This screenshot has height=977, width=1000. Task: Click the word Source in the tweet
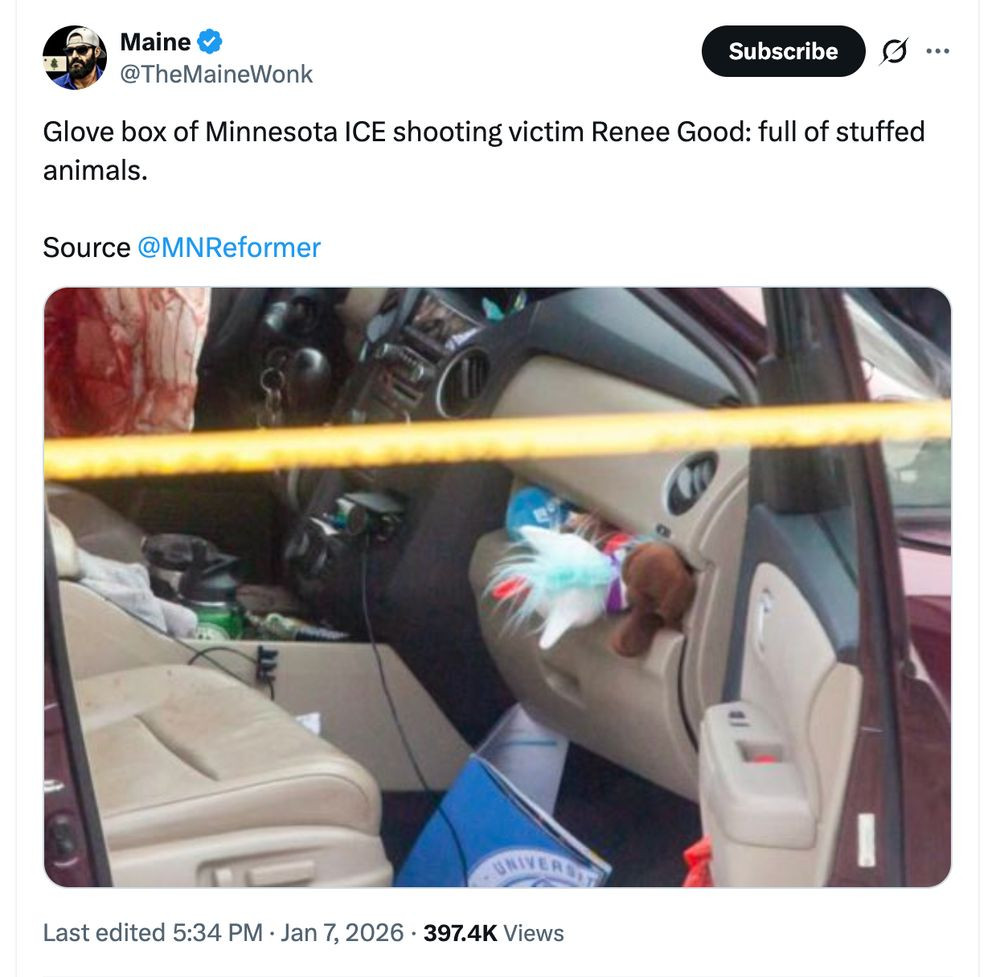click(x=86, y=247)
